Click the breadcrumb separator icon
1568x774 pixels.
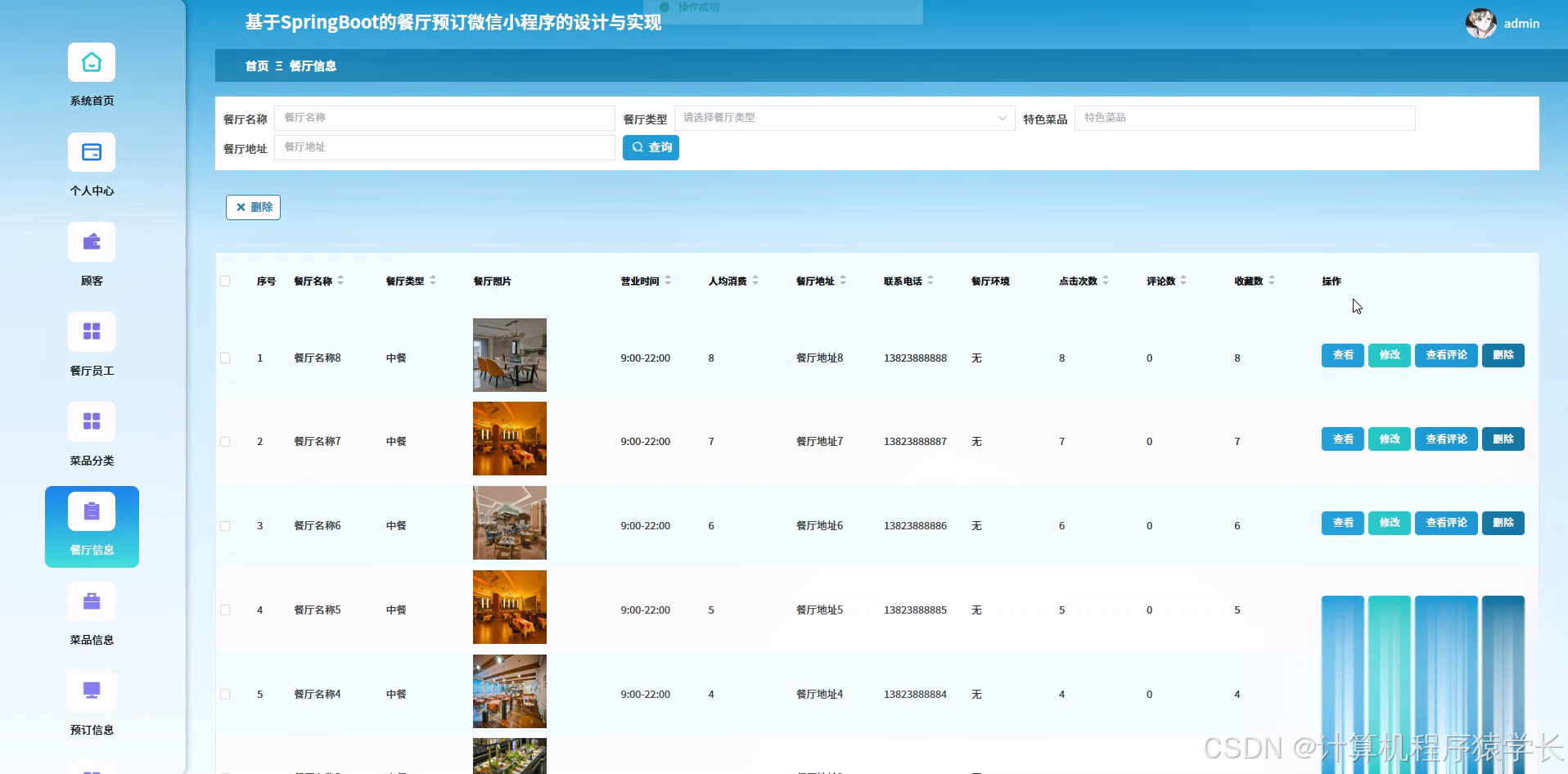click(x=279, y=66)
